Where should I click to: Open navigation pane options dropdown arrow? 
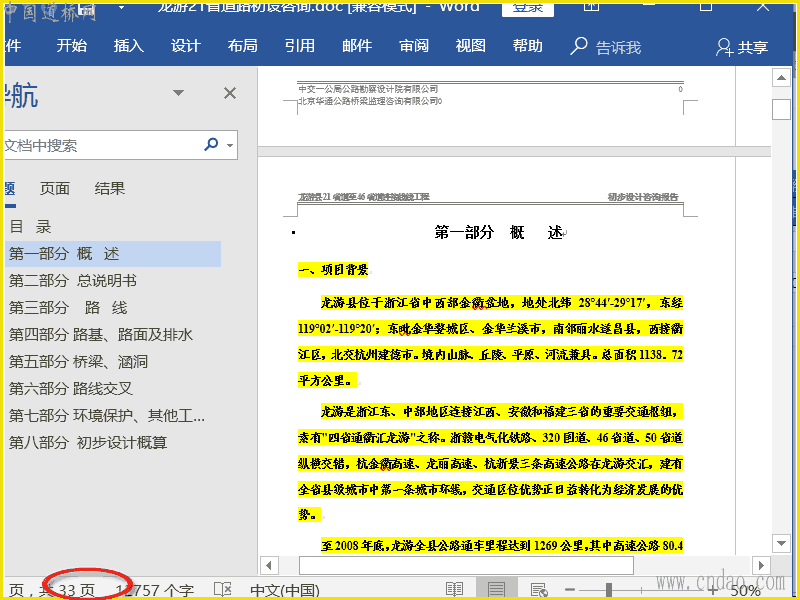coord(178,93)
